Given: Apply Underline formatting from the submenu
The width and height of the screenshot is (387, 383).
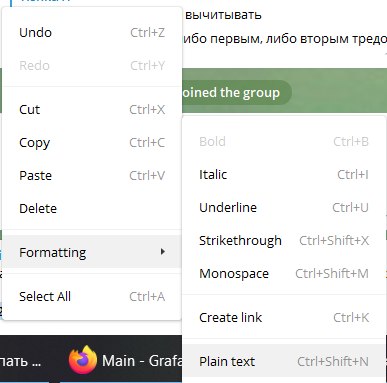Looking at the screenshot, I should [x=284, y=207].
